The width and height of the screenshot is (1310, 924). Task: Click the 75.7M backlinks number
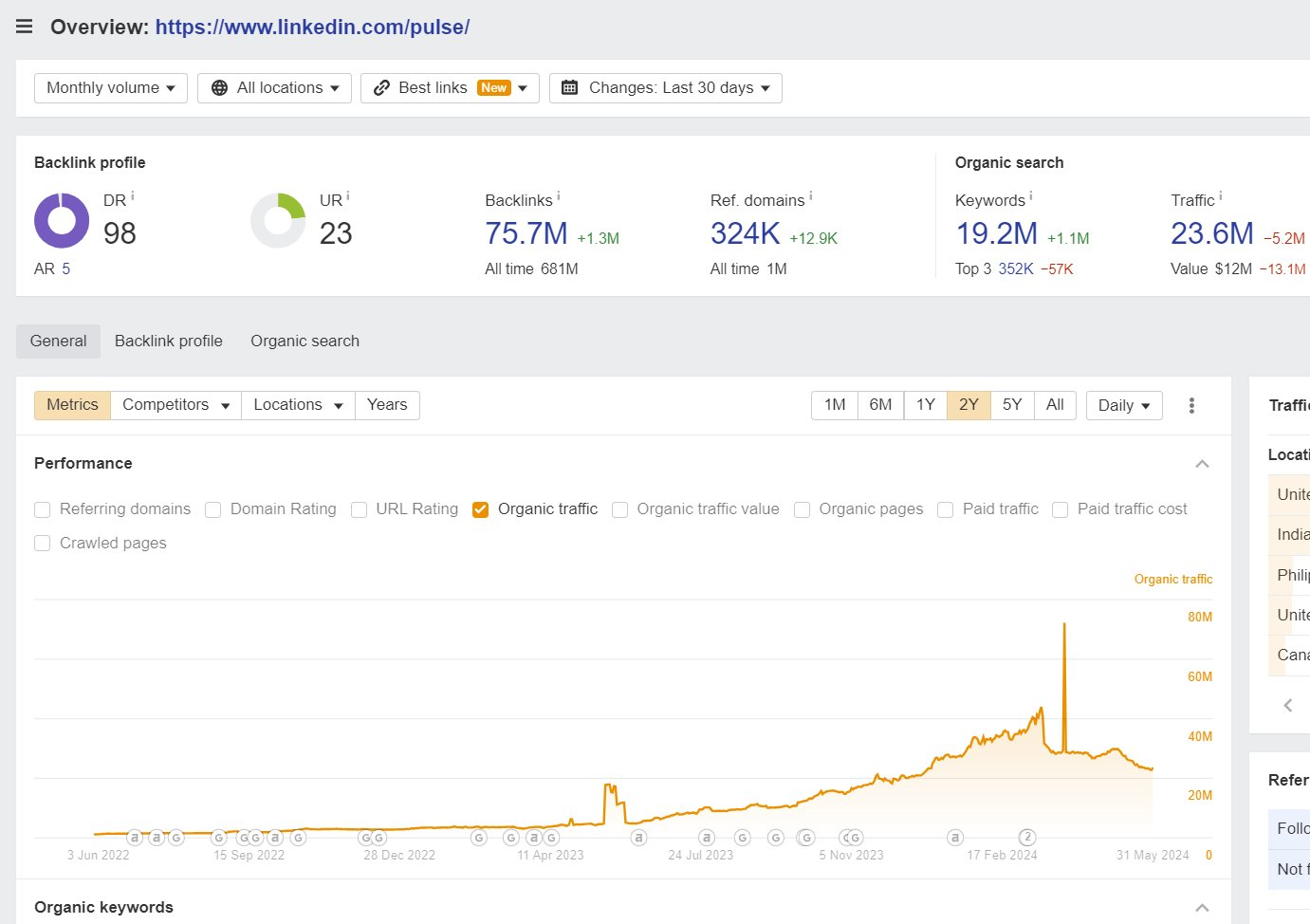tap(526, 232)
